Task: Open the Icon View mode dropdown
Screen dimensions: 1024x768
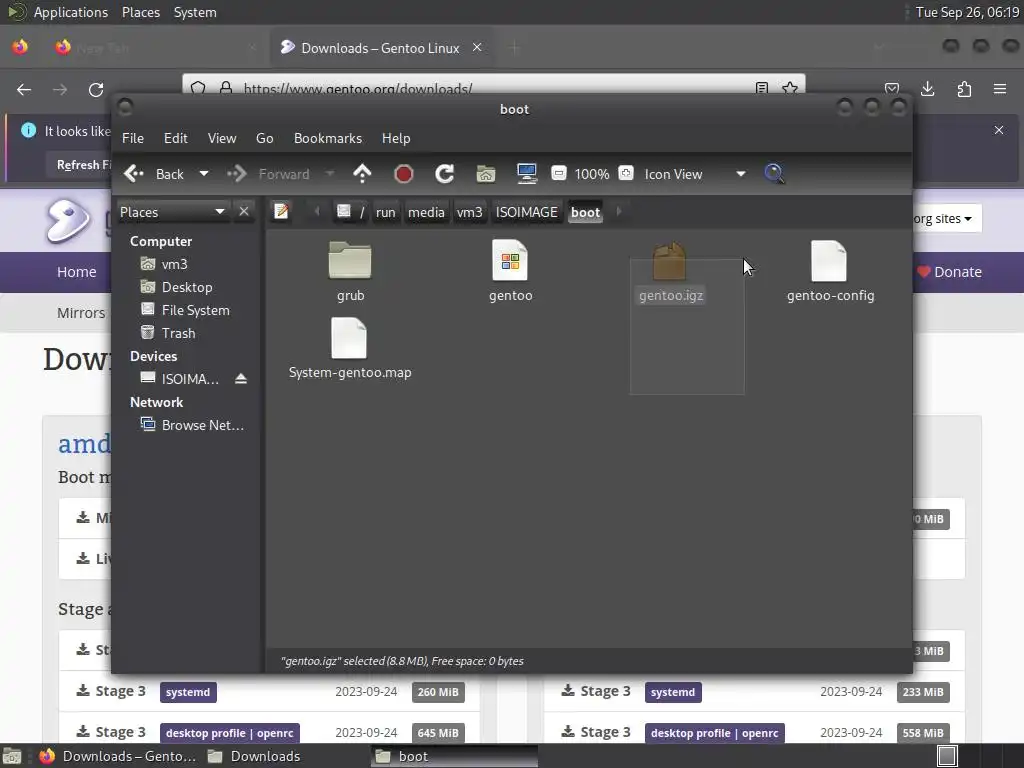Action: (x=695, y=174)
